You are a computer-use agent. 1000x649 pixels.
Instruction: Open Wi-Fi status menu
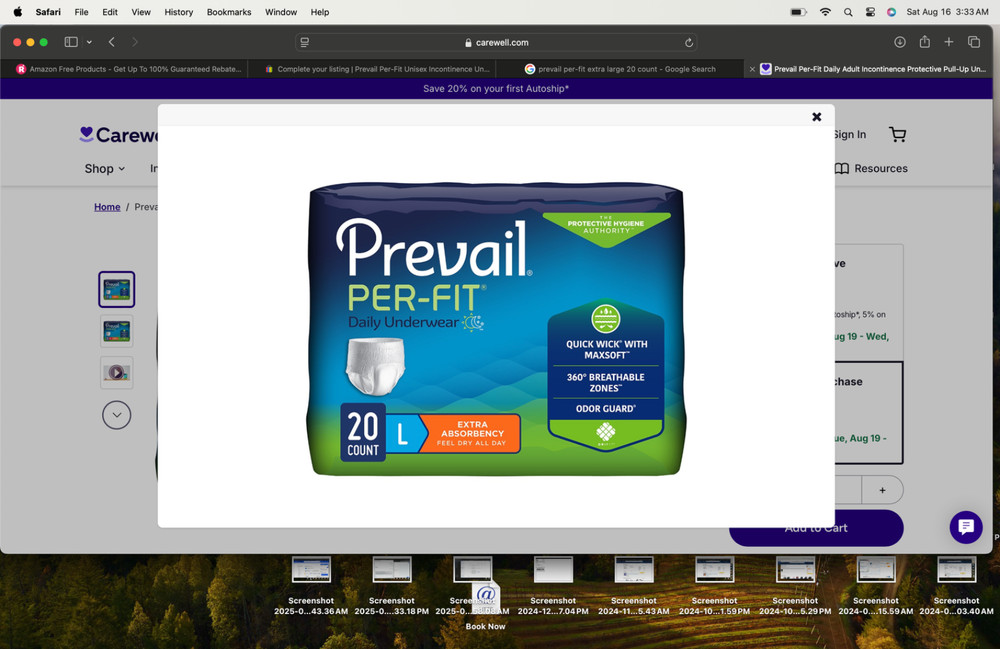click(x=825, y=11)
